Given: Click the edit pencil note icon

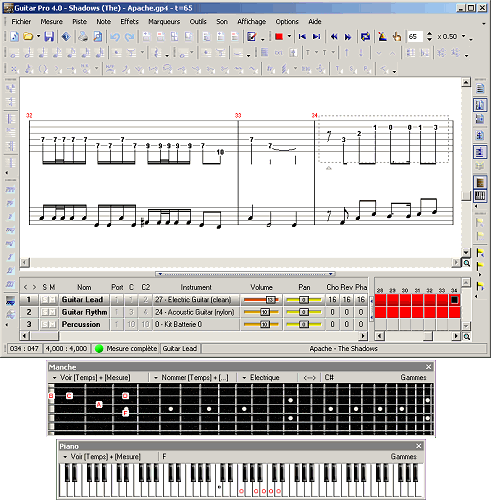Looking at the screenshot, I should [x=252, y=36].
